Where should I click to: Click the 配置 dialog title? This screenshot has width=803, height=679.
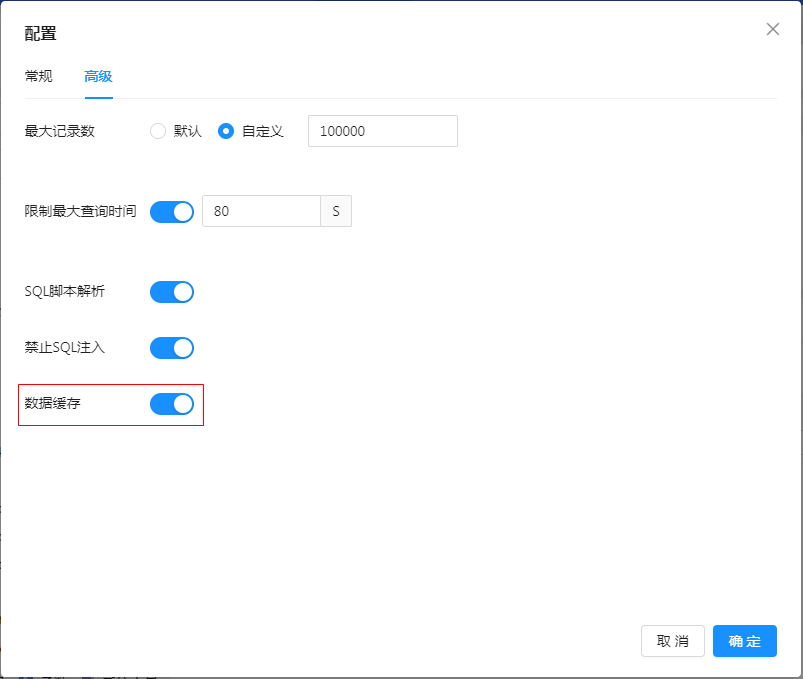coord(41,33)
